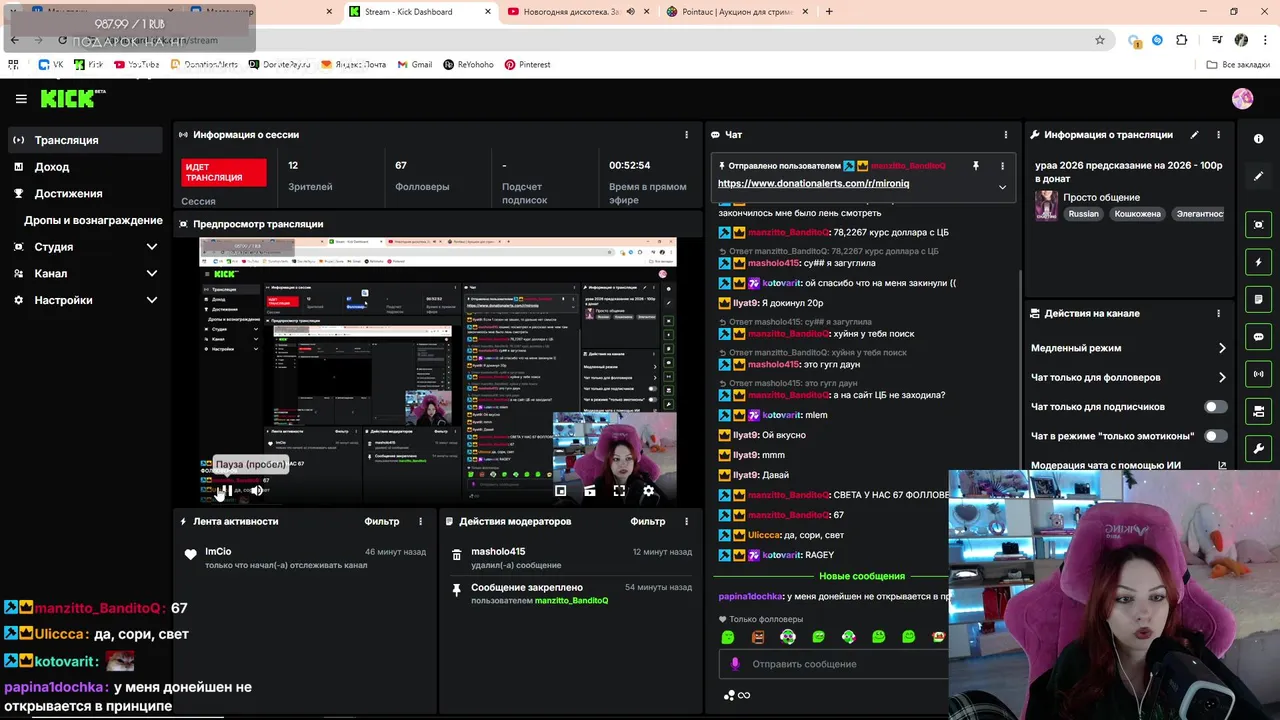Open DonationAlerts bookmark
1280x720 pixels.
point(204,64)
